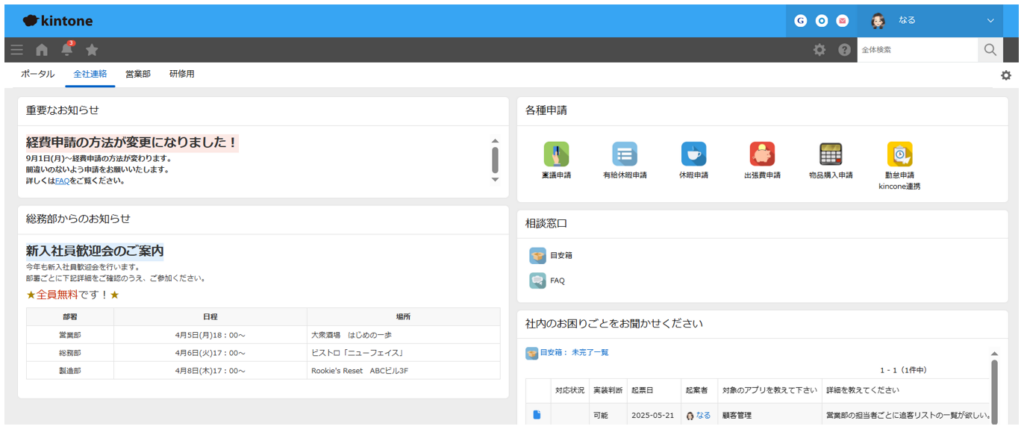Click the 重要なお知らせ panel scrollbar down arrow
The height and width of the screenshot is (429, 1024).
tap(494, 180)
